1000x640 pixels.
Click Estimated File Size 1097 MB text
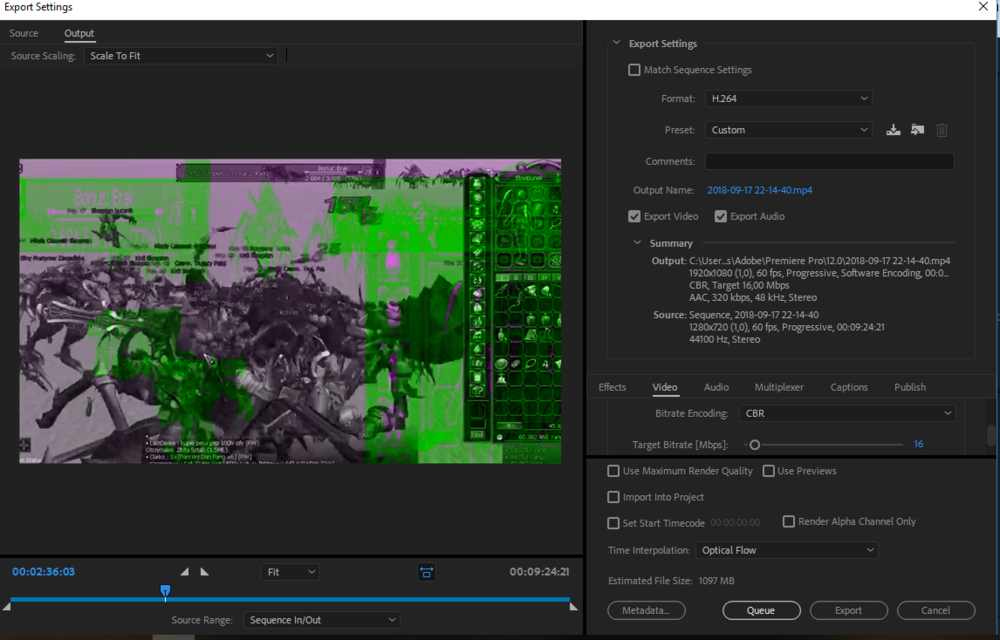[671, 581]
